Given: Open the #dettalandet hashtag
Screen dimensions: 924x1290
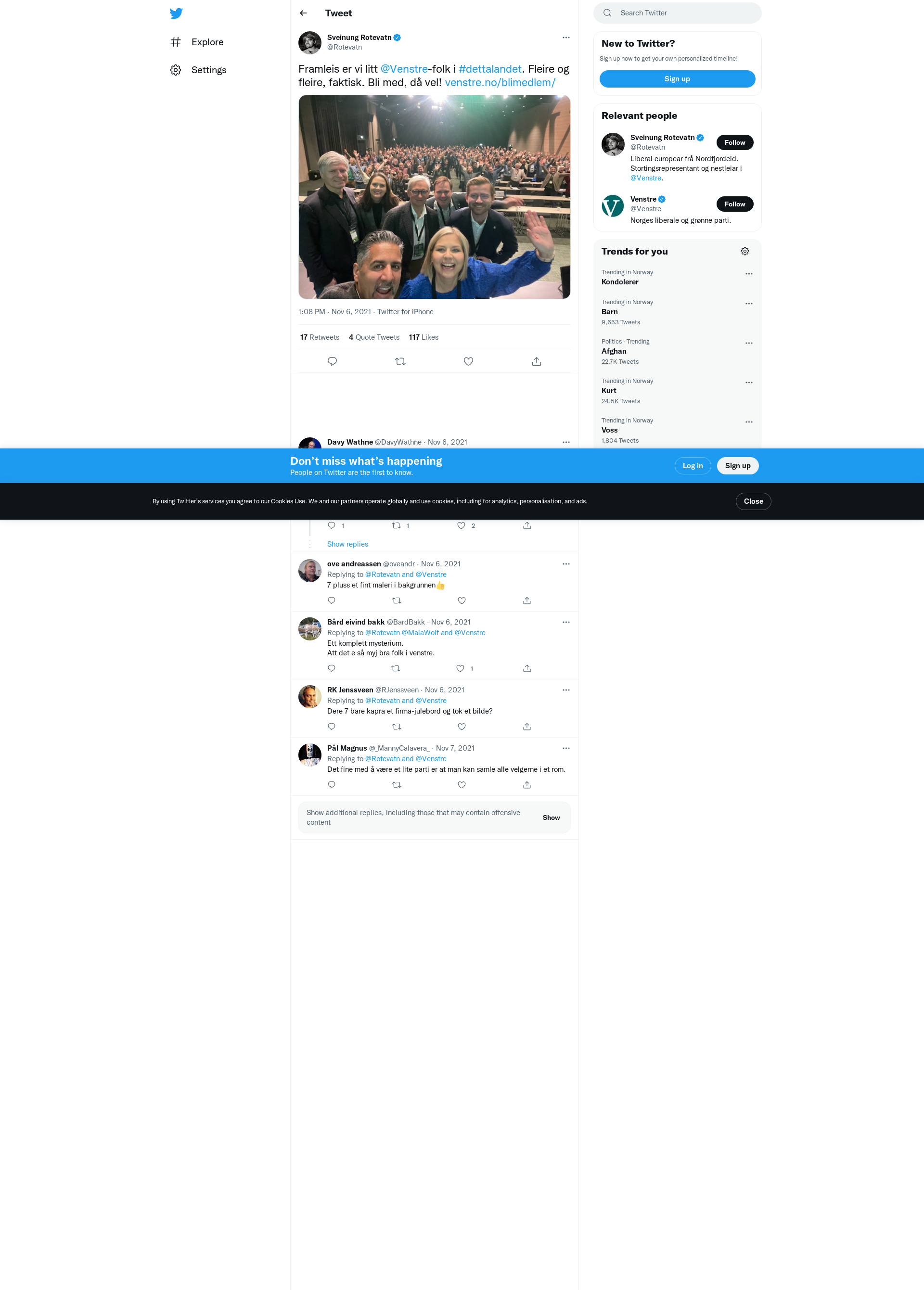Looking at the screenshot, I should coord(490,69).
